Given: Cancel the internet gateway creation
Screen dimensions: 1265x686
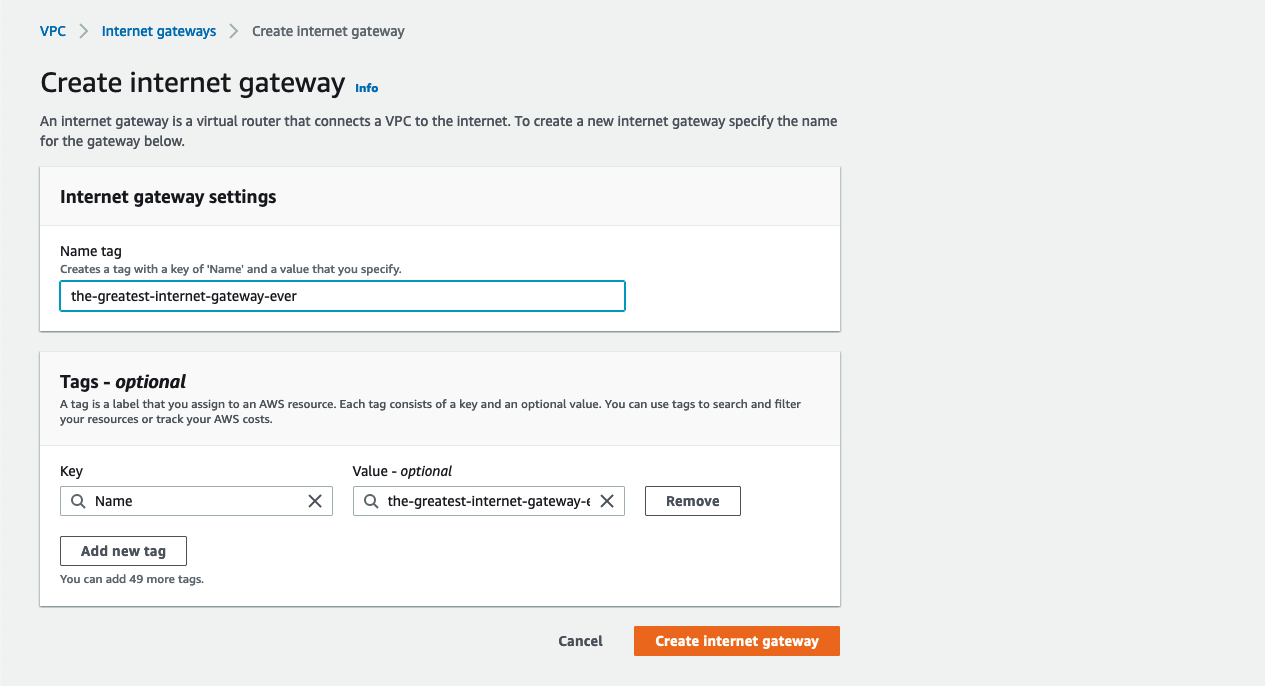Looking at the screenshot, I should tap(580, 641).
